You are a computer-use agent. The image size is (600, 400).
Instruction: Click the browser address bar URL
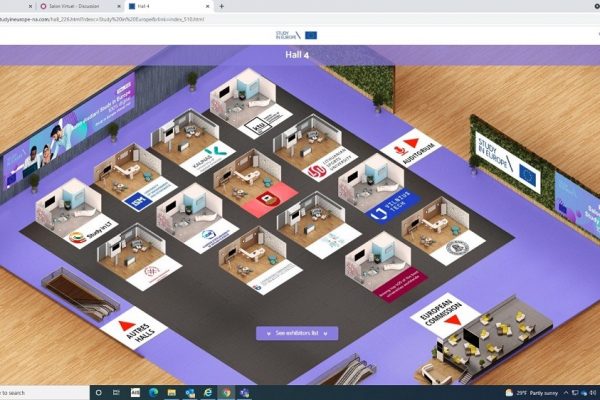pos(103,19)
